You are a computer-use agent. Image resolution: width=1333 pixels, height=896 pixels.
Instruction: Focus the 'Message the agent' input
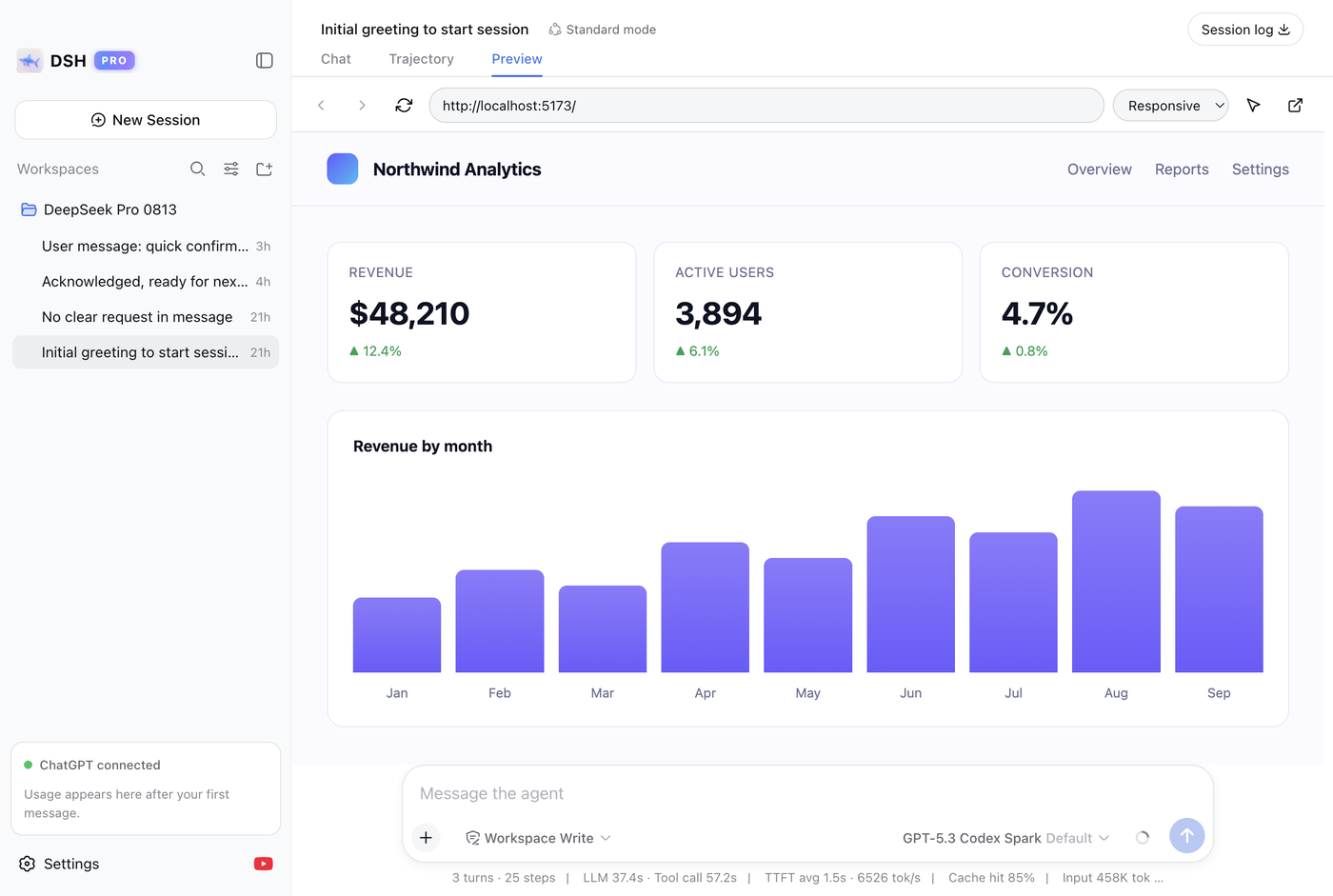point(807,794)
